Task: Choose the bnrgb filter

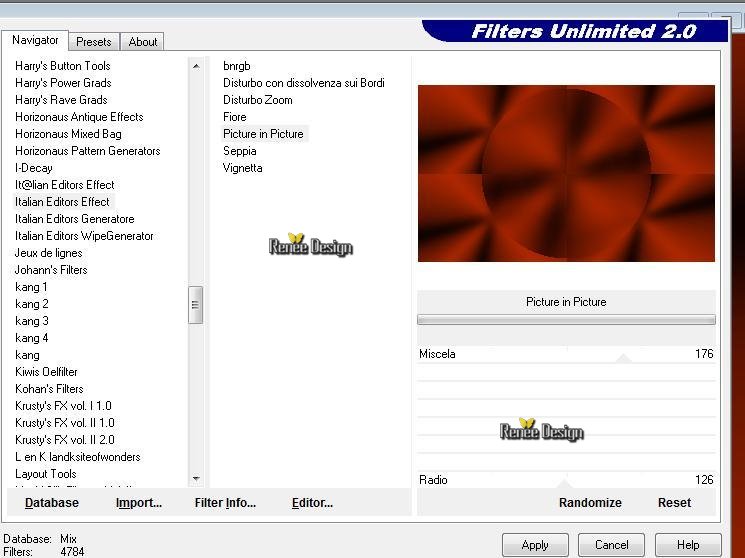Action: 237,66
